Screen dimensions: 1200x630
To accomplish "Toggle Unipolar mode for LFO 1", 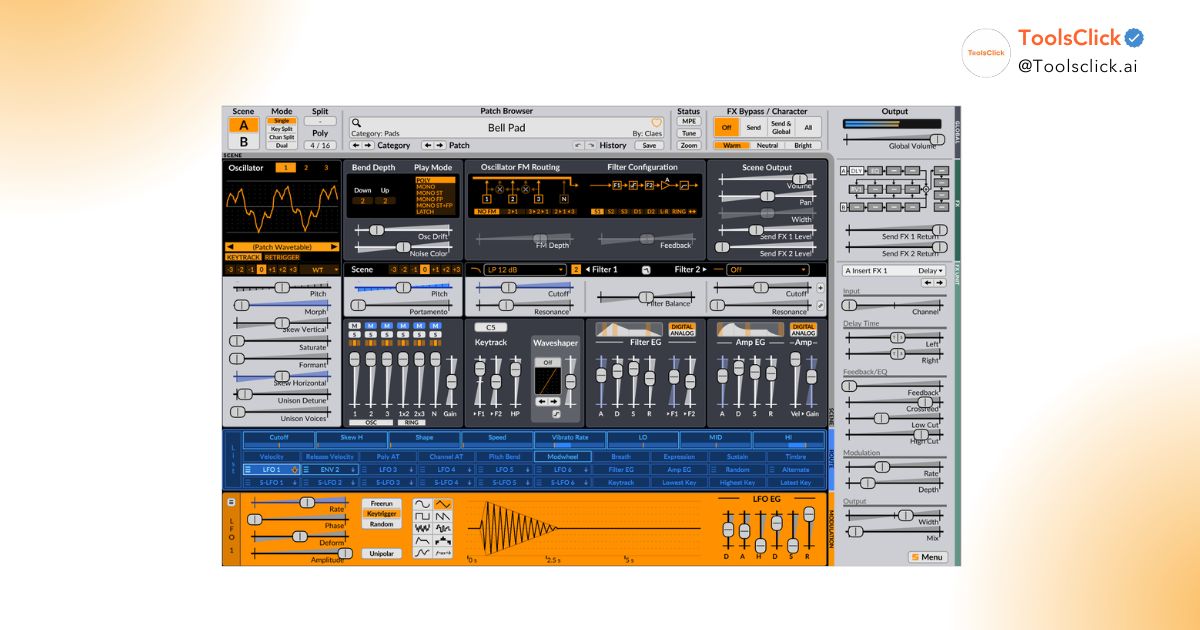I will [383, 552].
